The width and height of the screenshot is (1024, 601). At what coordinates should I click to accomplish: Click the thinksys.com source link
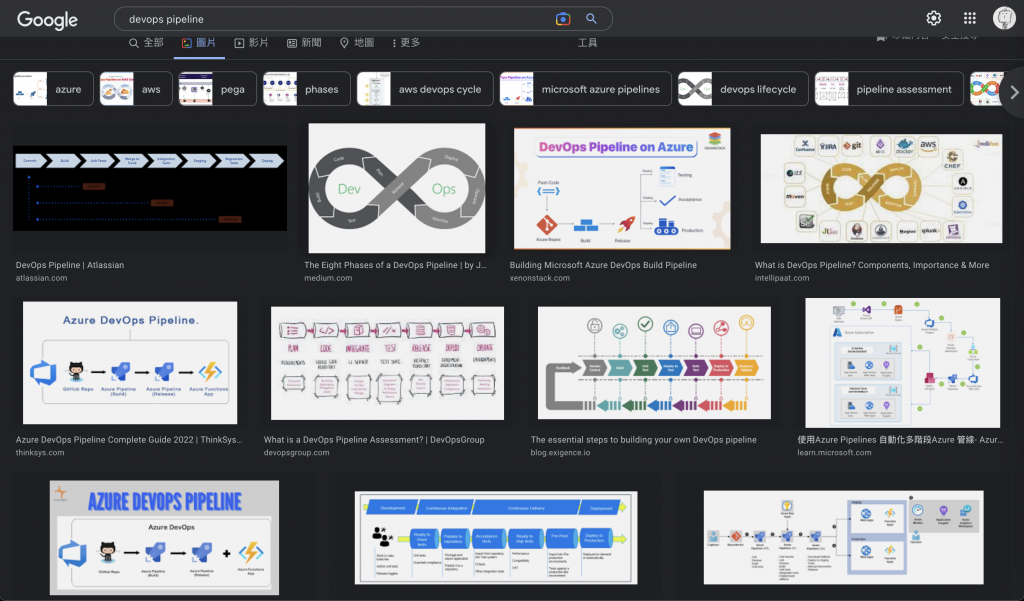[x=40, y=453]
